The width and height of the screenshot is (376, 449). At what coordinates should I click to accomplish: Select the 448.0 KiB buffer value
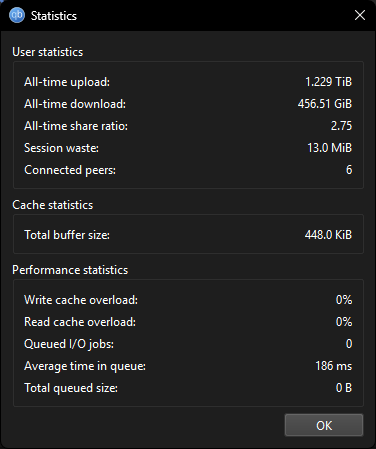point(328,235)
